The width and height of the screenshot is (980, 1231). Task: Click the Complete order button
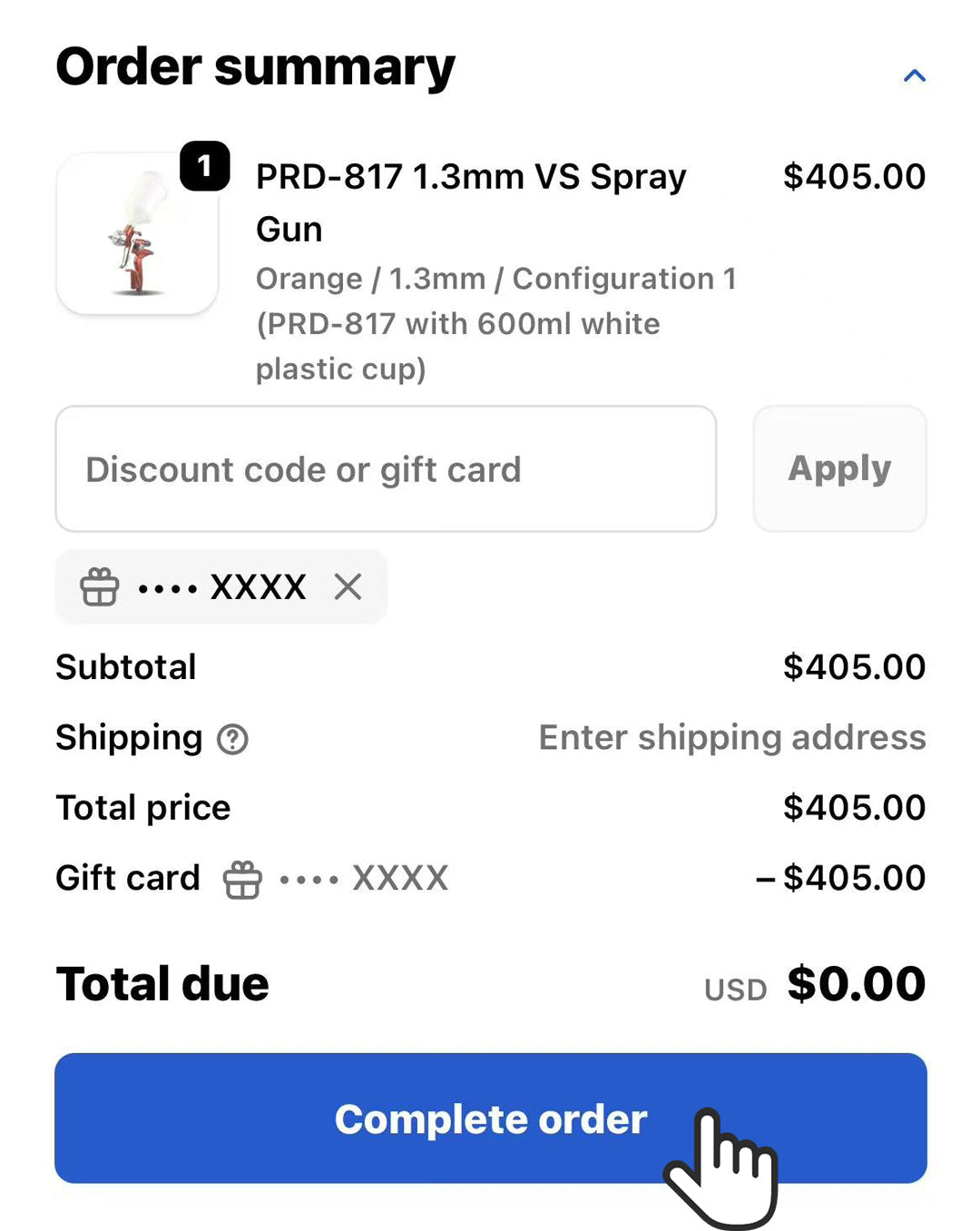(x=490, y=1118)
